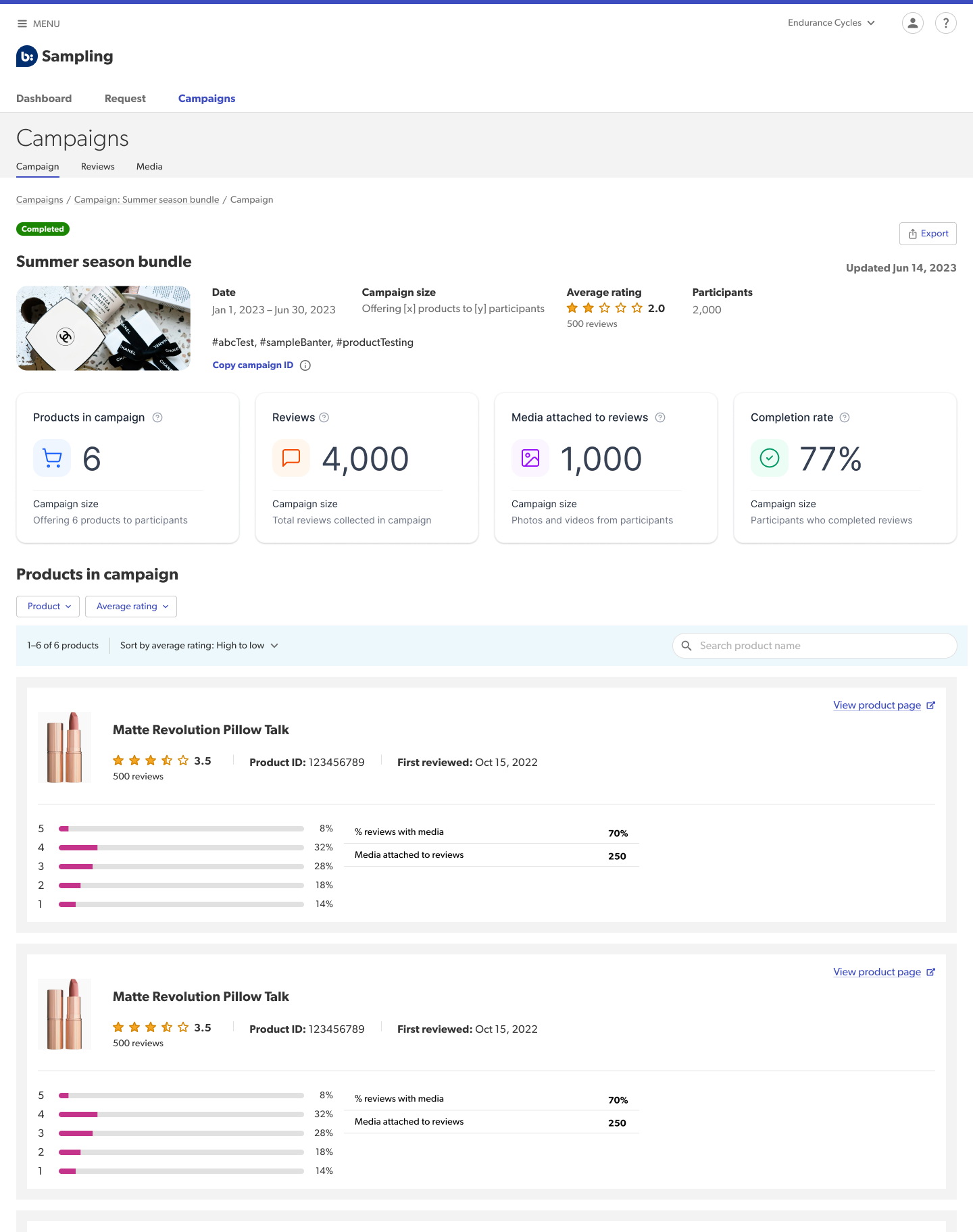Open View product page for second product
The image size is (973, 1232).
coord(877,972)
